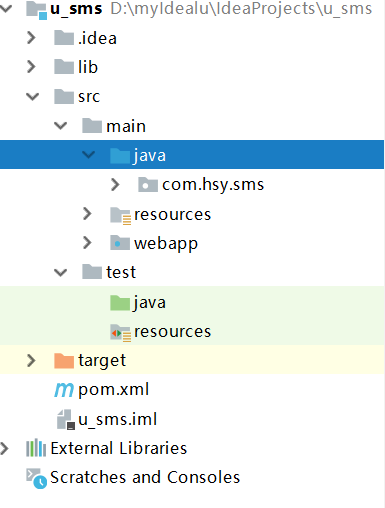Expand the target folder chevron

[31, 360]
